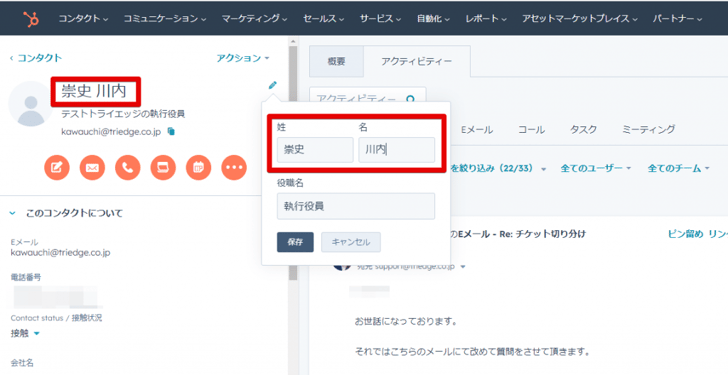Open the アクション dropdown

click(x=242, y=58)
